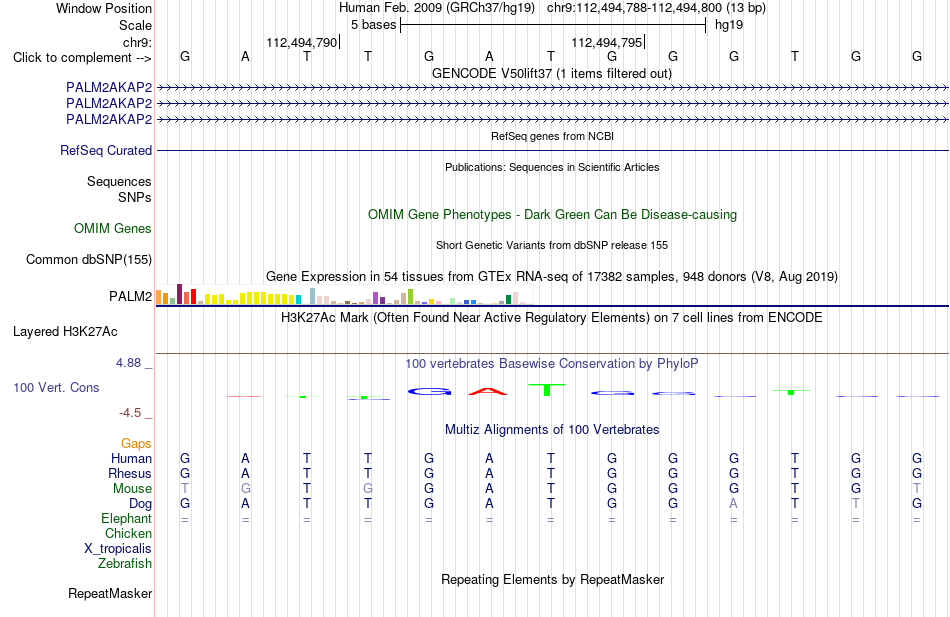Click the PALM2 GTEx label
Viewport: 950px width, 617px height.
click(x=130, y=296)
